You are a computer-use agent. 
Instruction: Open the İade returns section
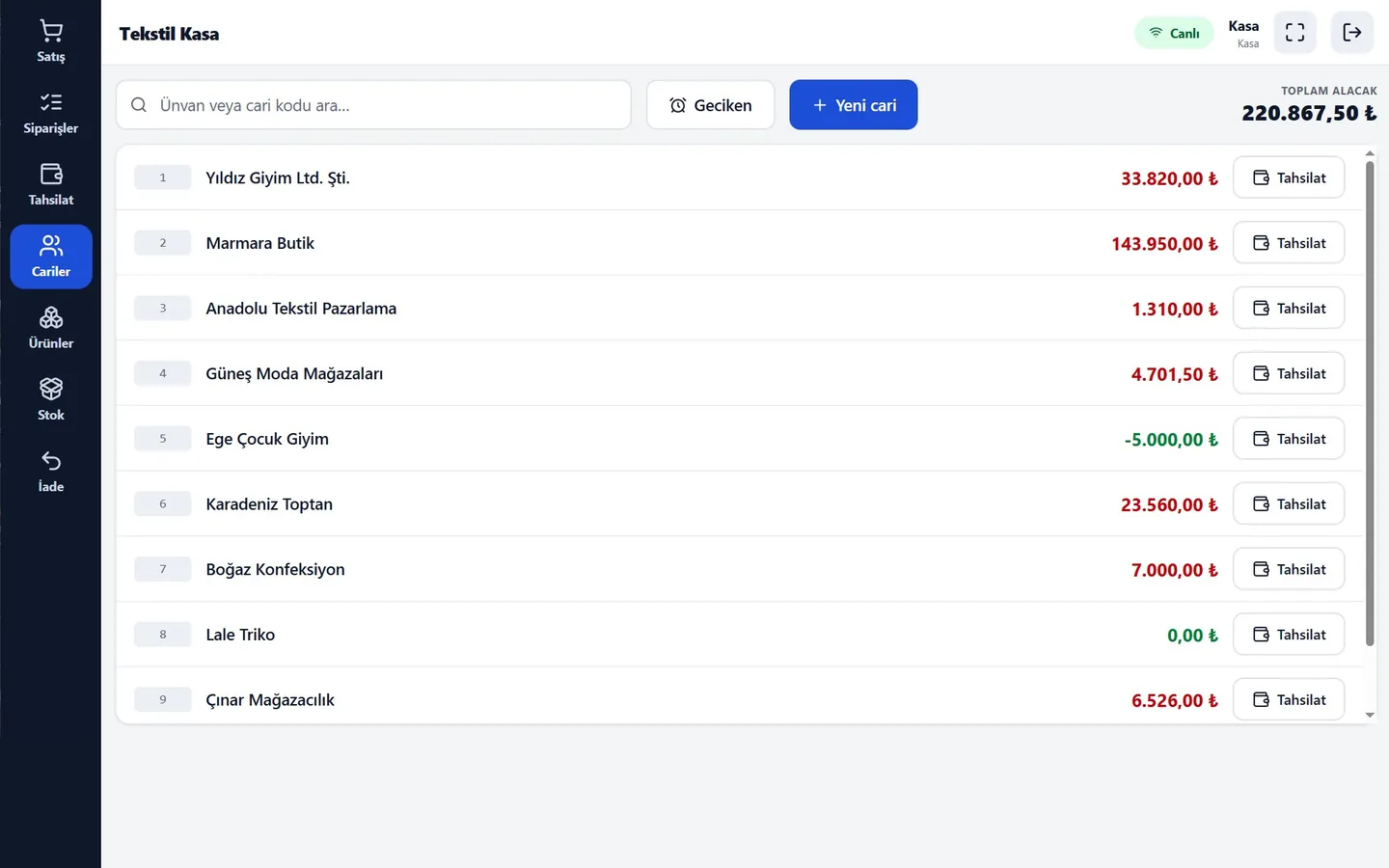point(50,472)
